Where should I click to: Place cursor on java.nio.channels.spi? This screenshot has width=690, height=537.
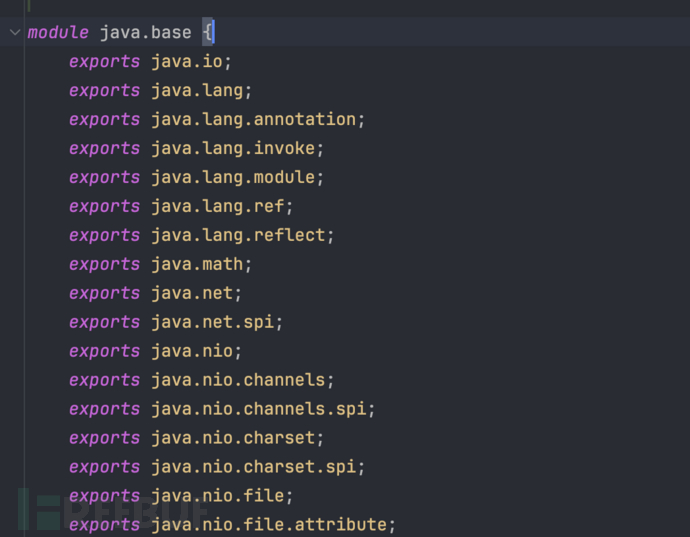click(x=262, y=410)
